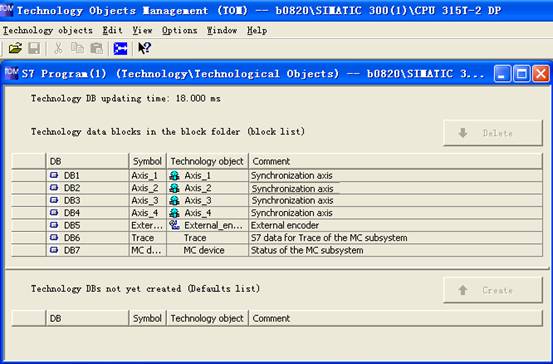Open the Options menu

pos(179,31)
